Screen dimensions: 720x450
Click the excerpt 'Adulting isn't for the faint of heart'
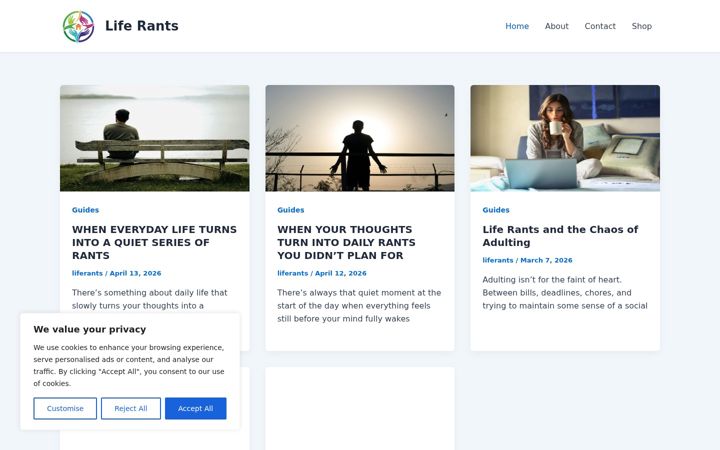565,292
